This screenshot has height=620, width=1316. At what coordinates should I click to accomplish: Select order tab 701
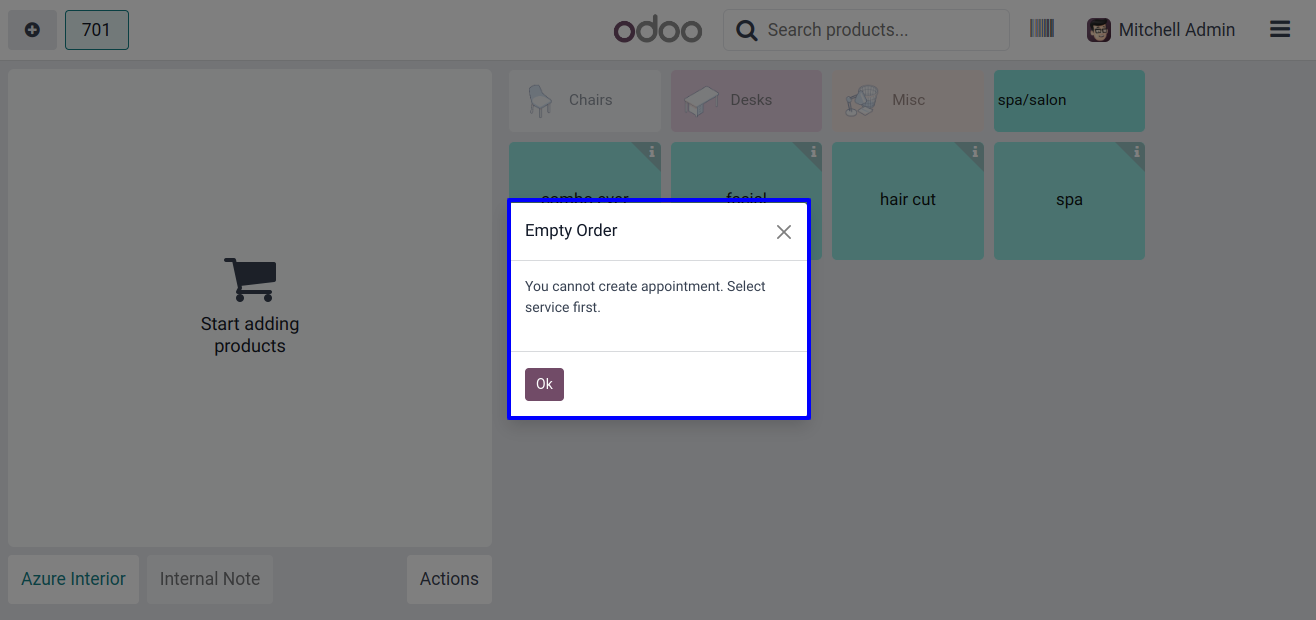[x=96, y=30]
